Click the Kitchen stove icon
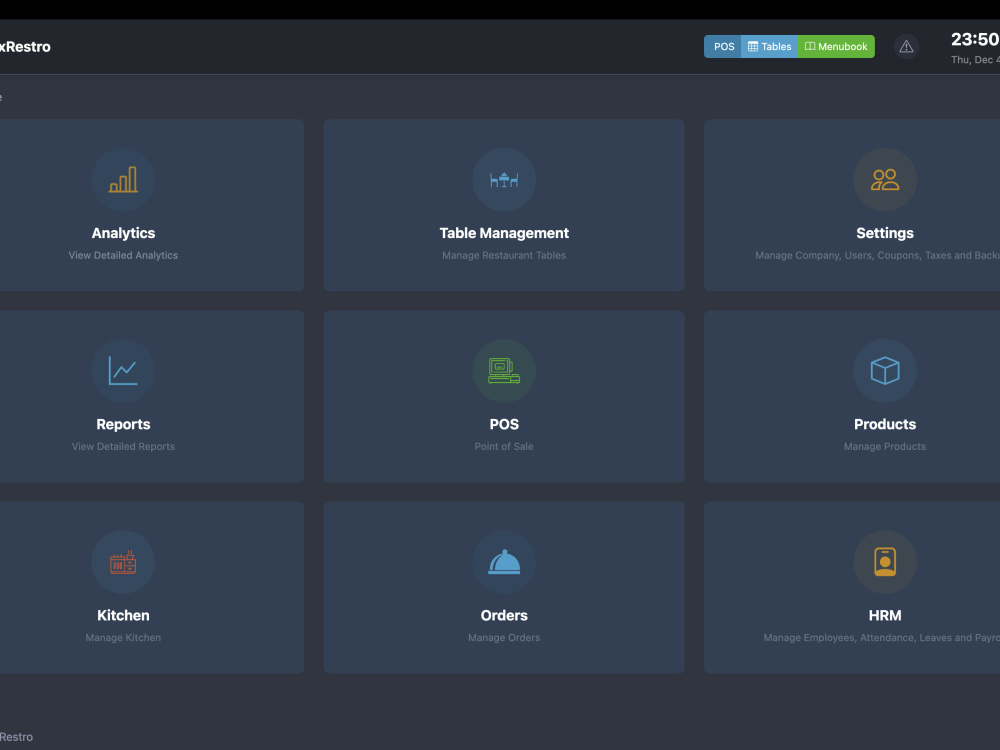 [x=123, y=562]
